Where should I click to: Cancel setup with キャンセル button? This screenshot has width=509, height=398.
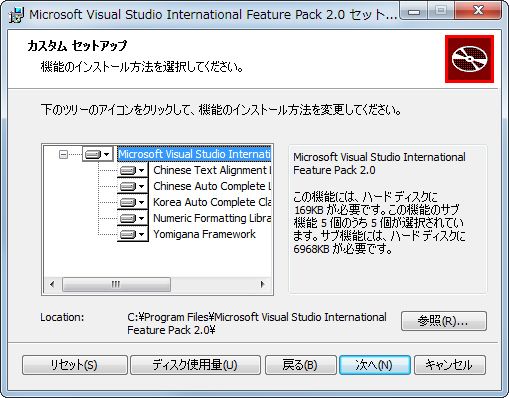(450, 365)
